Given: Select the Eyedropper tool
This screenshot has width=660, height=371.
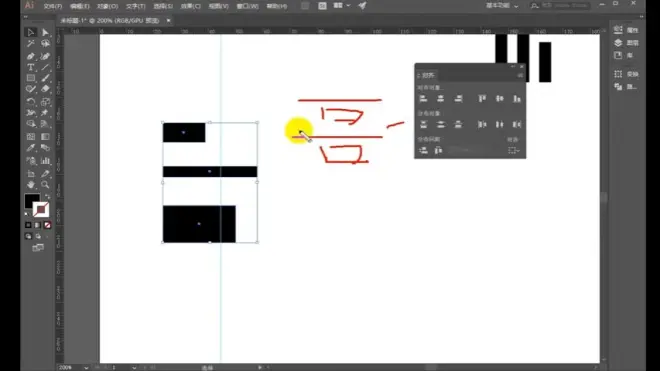Looking at the screenshot, I should click(x=31, y=148).
